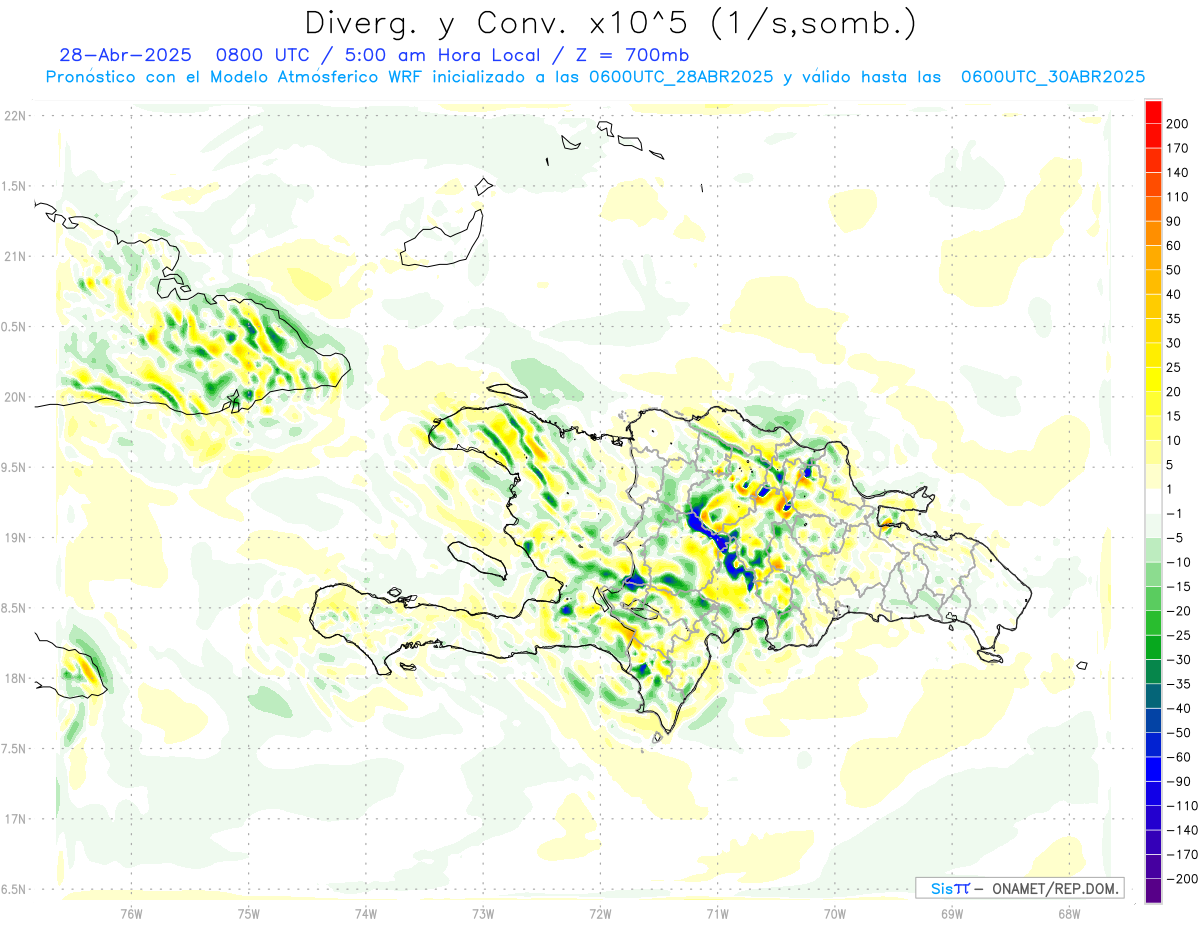Click the colorbar value label 60
The image size is (1200, 927).
pyautogui.click(x=1173, y=246)
